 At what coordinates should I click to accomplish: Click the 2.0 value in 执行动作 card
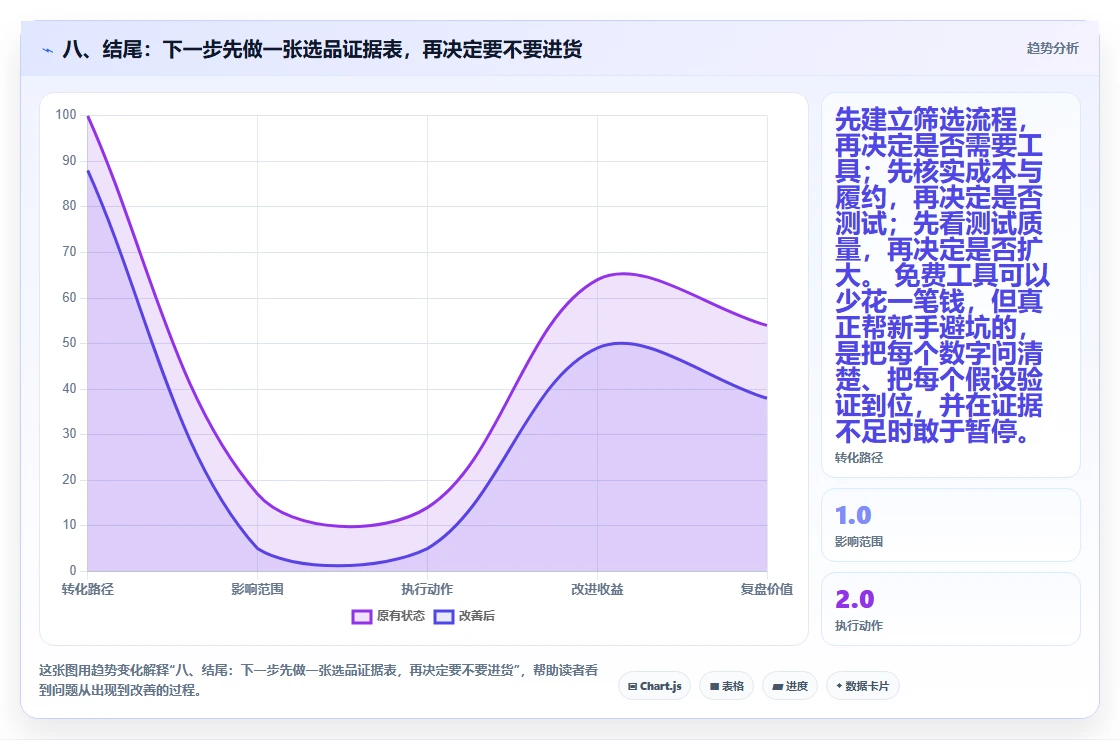[x=854, y=599]
